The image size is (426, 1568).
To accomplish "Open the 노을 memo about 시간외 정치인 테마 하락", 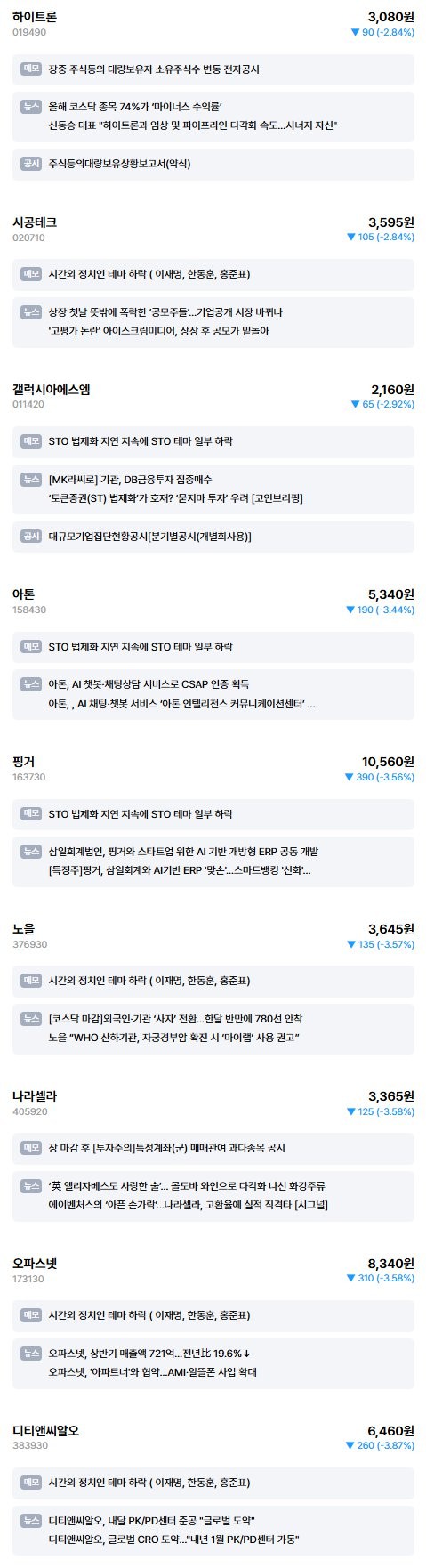I will tap(213, 981).
